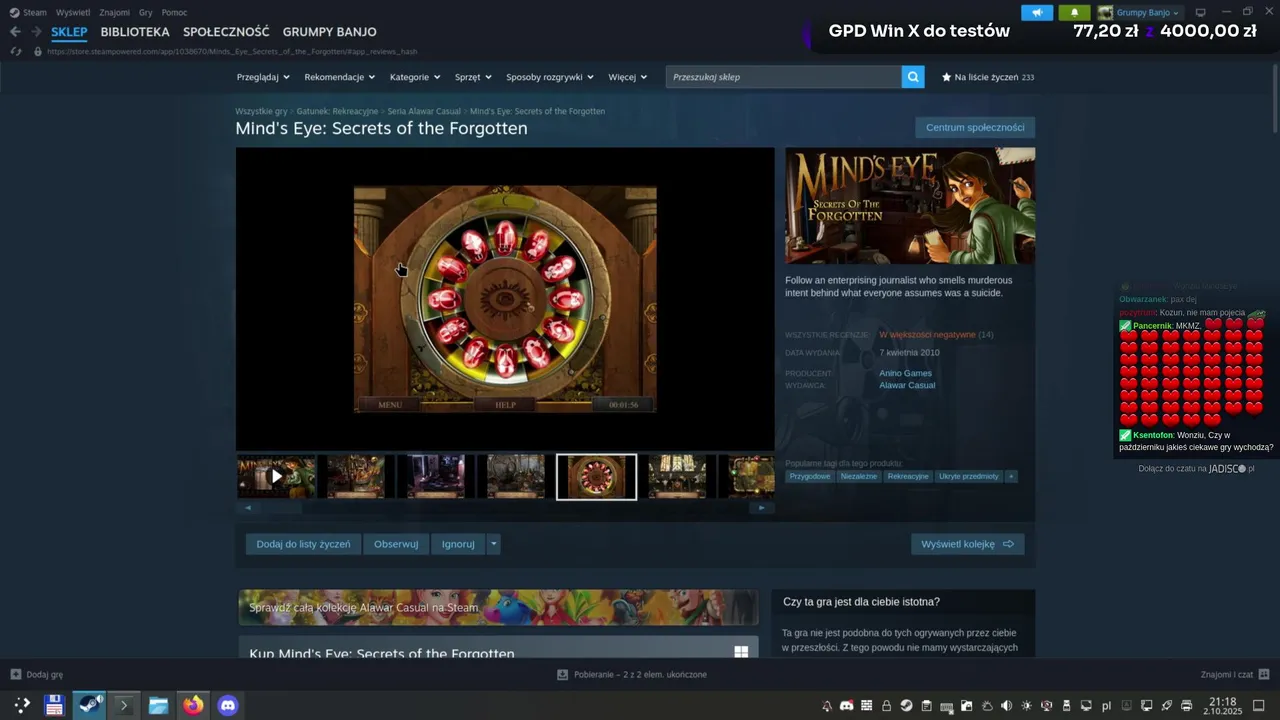Viewport: 1280px width, 720px height.
Task: Expand the Rekomendacje dropdown
Action: pos(340,77)
